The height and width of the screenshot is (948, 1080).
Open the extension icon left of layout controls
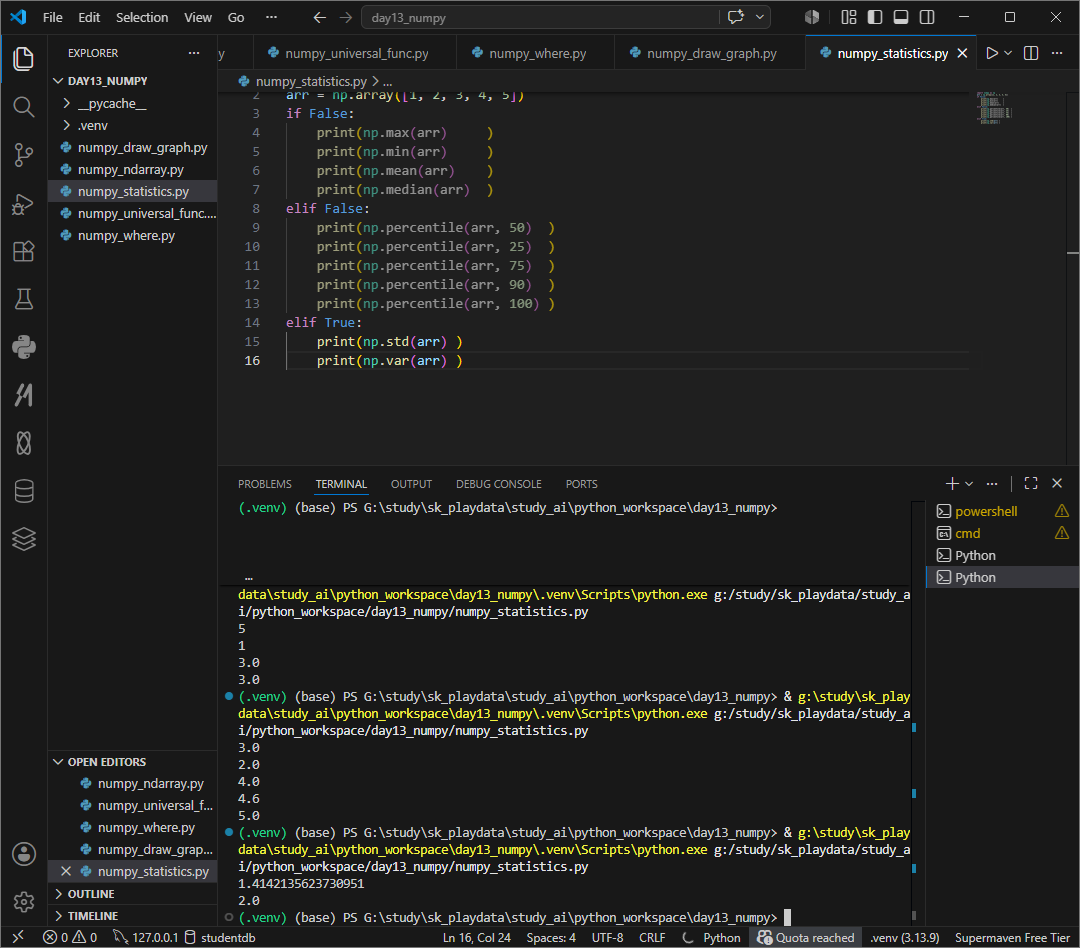coord(812,17)
